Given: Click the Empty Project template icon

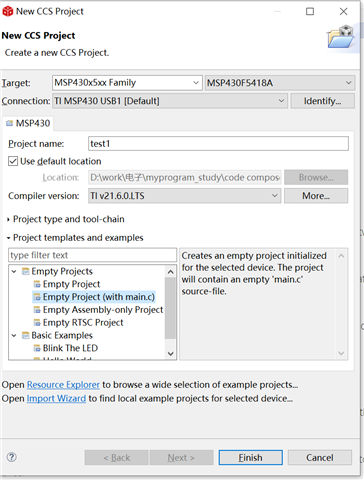Looking at the screenshot, I should tap(37, 284).
